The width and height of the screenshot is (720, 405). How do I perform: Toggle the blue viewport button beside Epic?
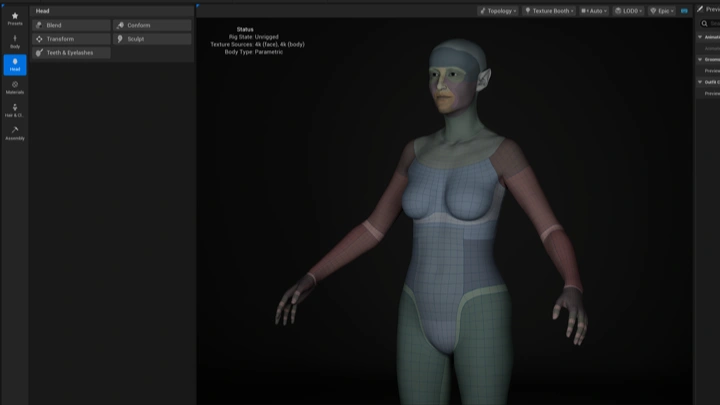point(684,10)
